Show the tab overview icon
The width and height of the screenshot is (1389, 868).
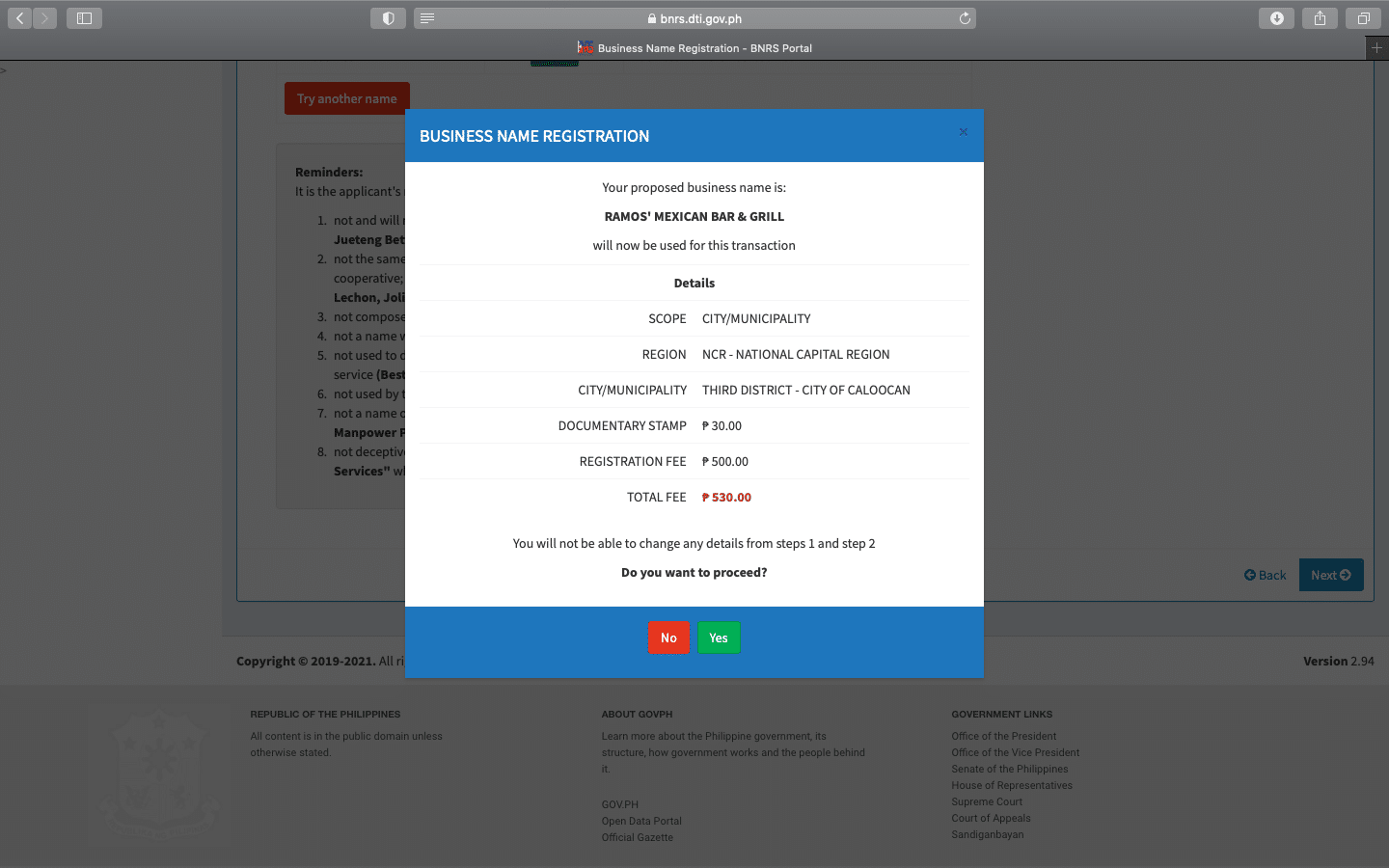tap(1363, 18)
